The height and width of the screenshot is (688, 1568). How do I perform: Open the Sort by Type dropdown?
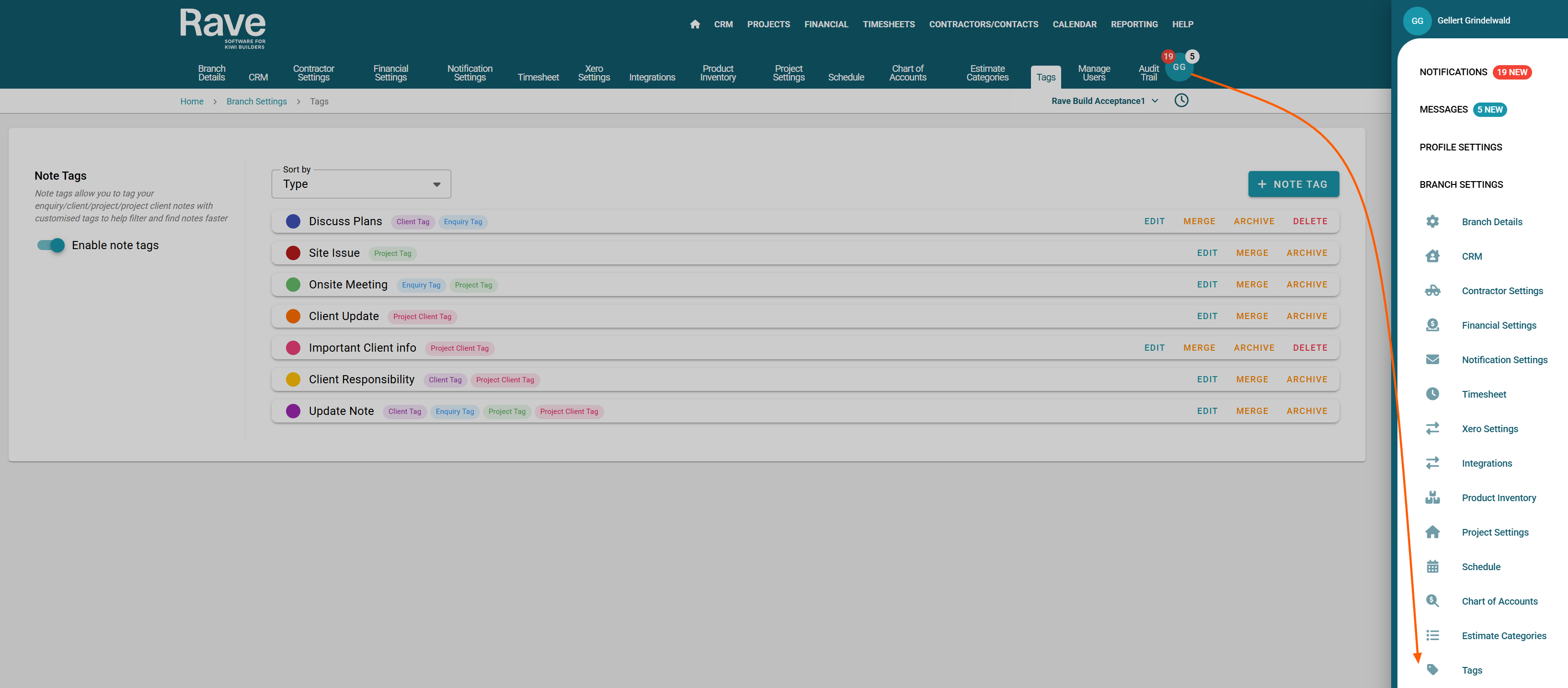coord(361,184)
